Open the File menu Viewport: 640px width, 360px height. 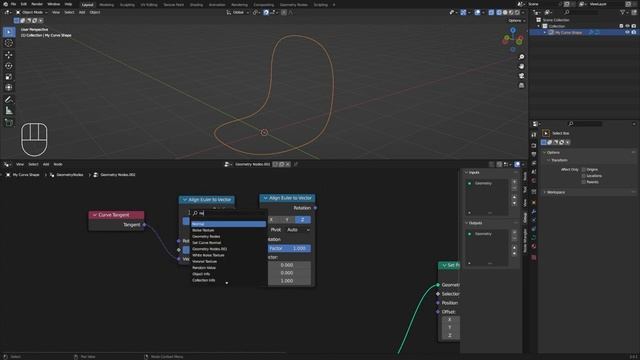tap(13, 4)
